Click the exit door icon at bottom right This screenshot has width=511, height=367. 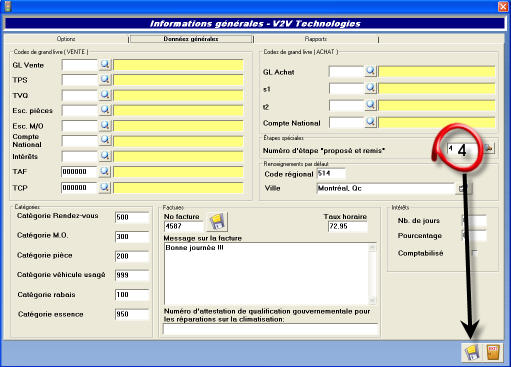(x=493, y=352)
